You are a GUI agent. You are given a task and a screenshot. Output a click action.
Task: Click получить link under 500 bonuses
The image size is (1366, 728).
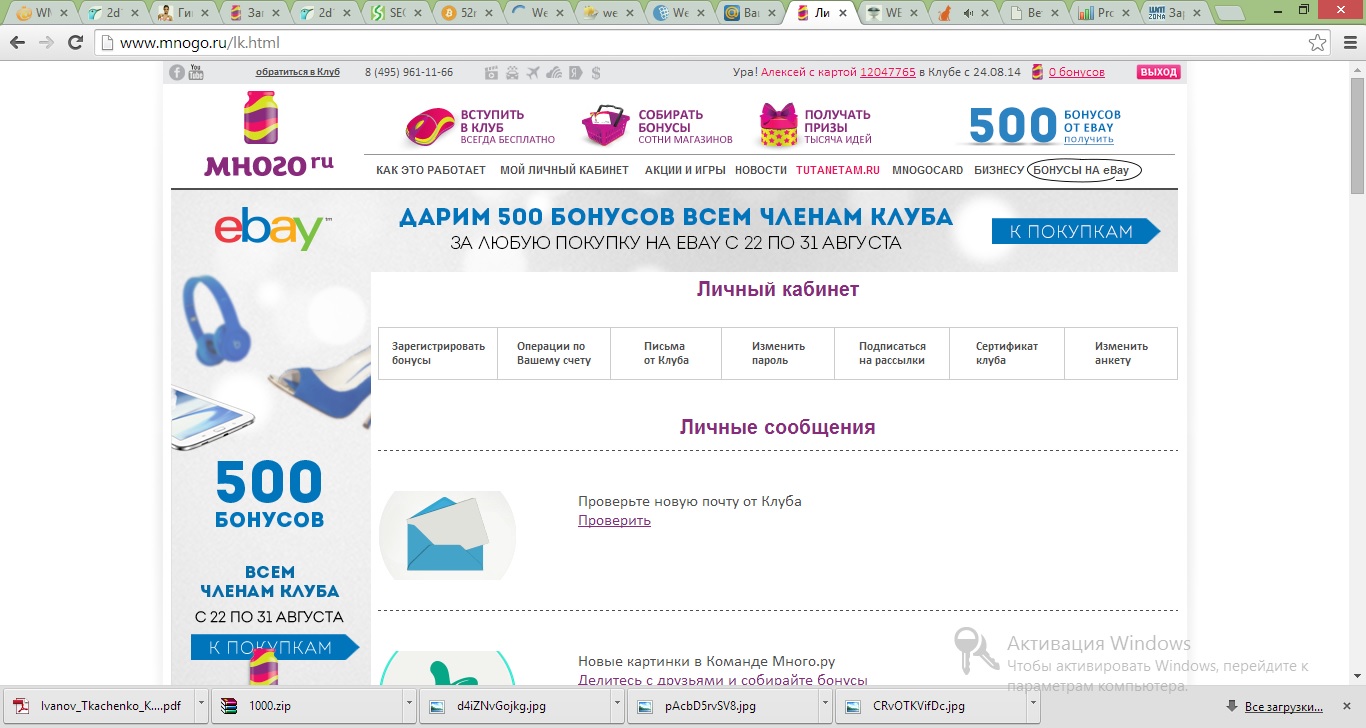(1088, 139)
